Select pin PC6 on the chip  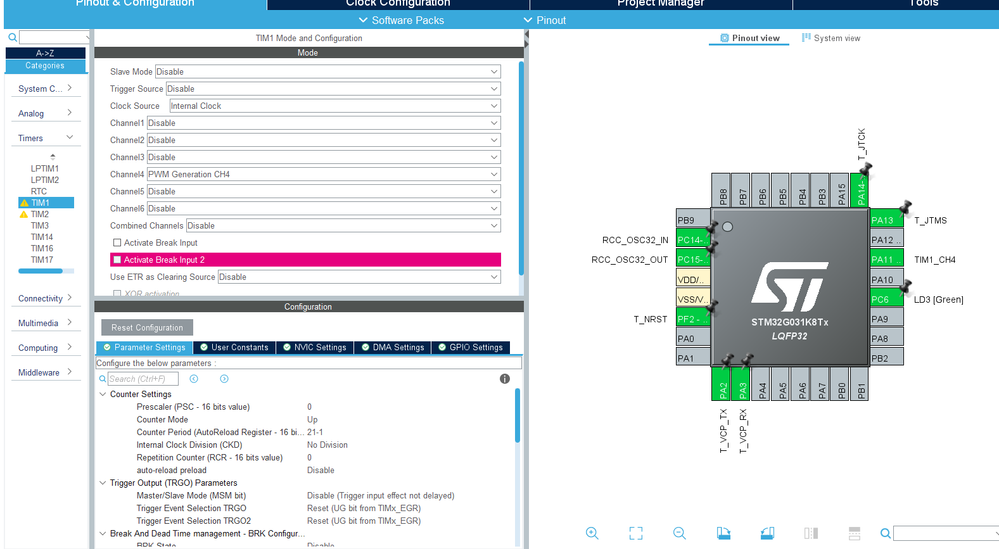coord(886,299)
